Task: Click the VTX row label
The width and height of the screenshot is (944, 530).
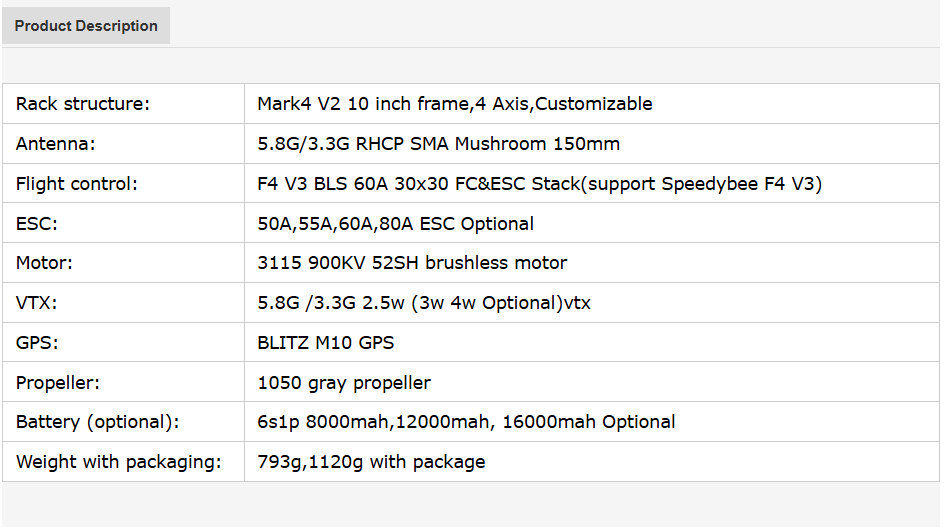Action: coord(37,303)
